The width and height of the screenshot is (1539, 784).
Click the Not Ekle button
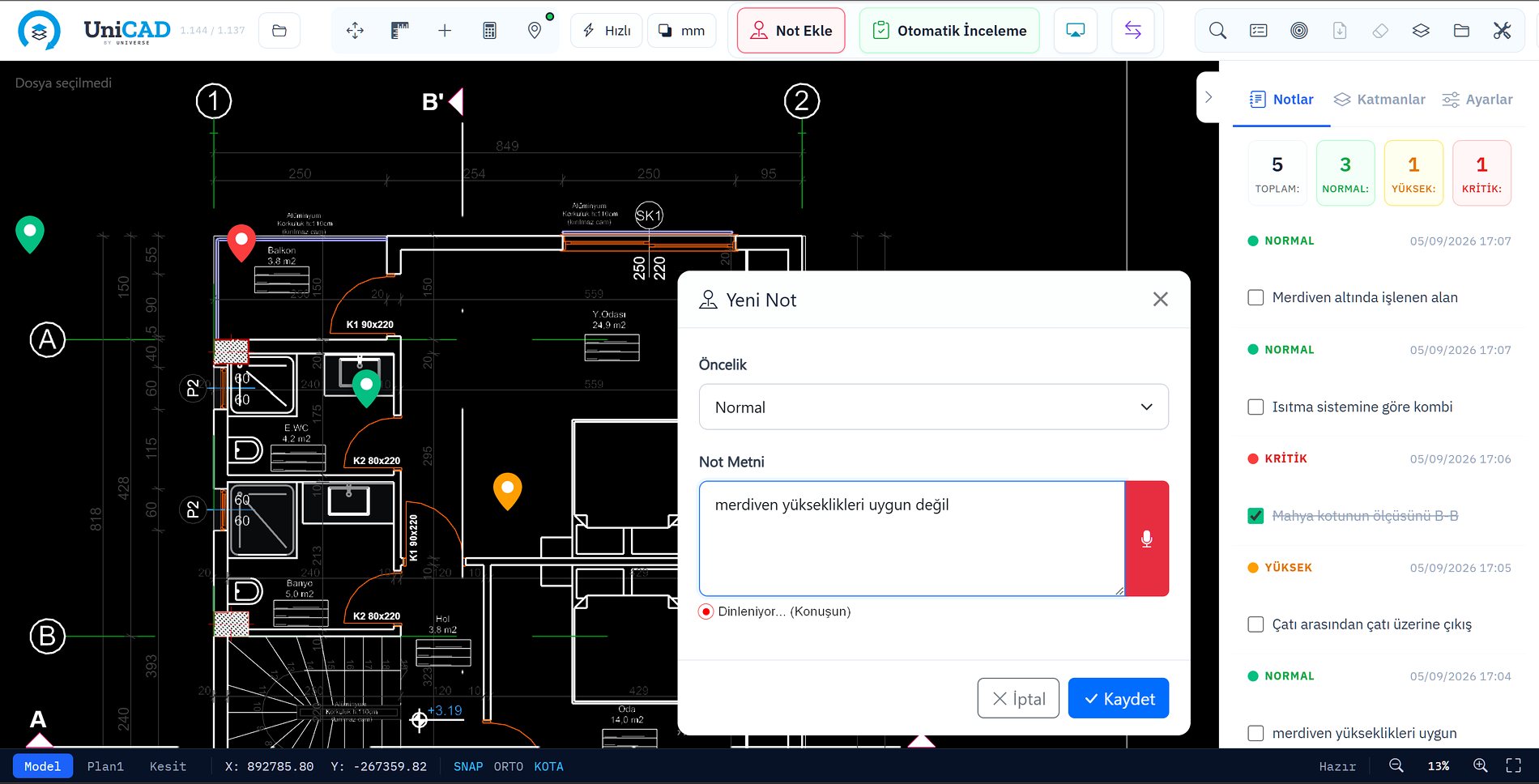point(791,31)
